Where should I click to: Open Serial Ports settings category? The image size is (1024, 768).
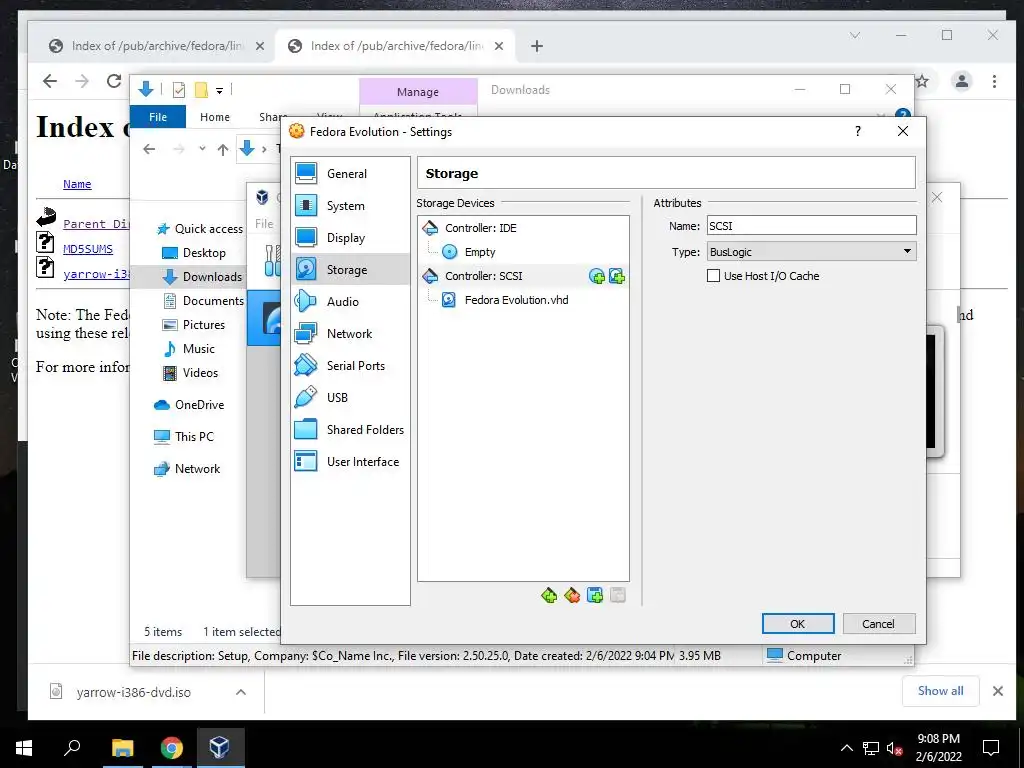350,365
